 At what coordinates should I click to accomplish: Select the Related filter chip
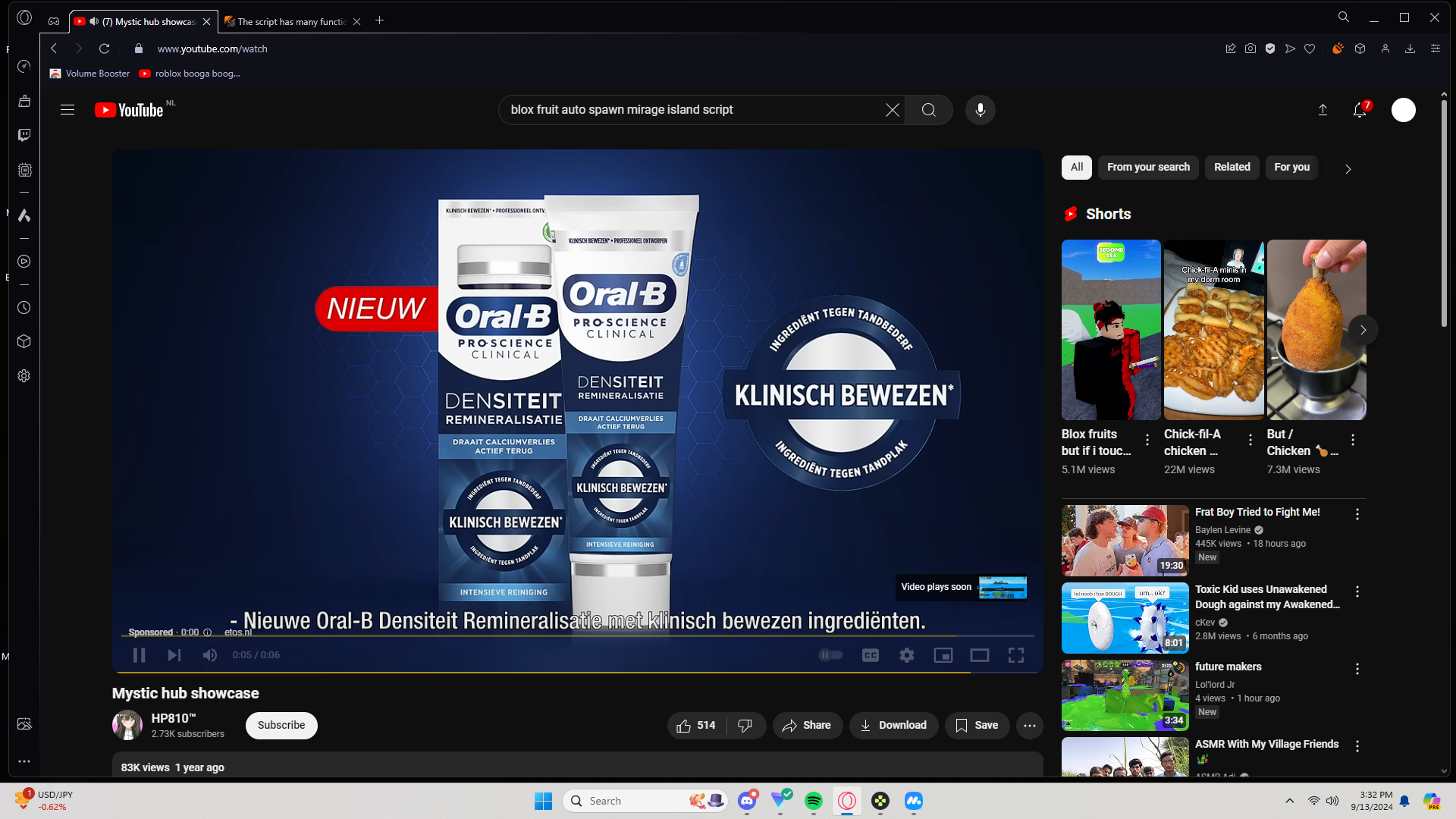click(1232, 168)
